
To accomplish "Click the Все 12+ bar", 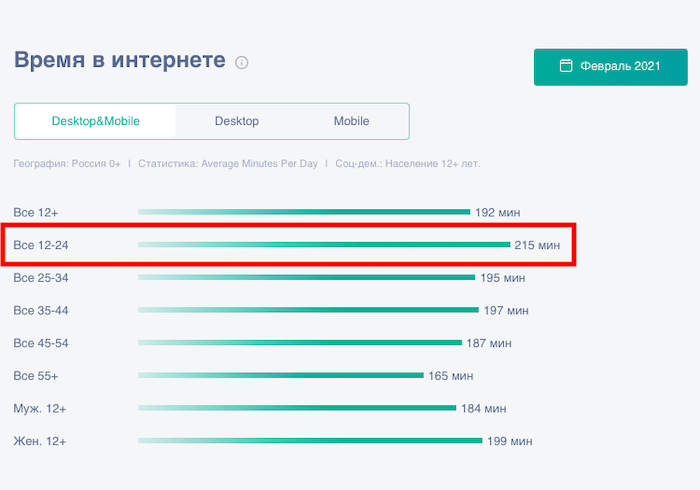I will tap(304, 212).
